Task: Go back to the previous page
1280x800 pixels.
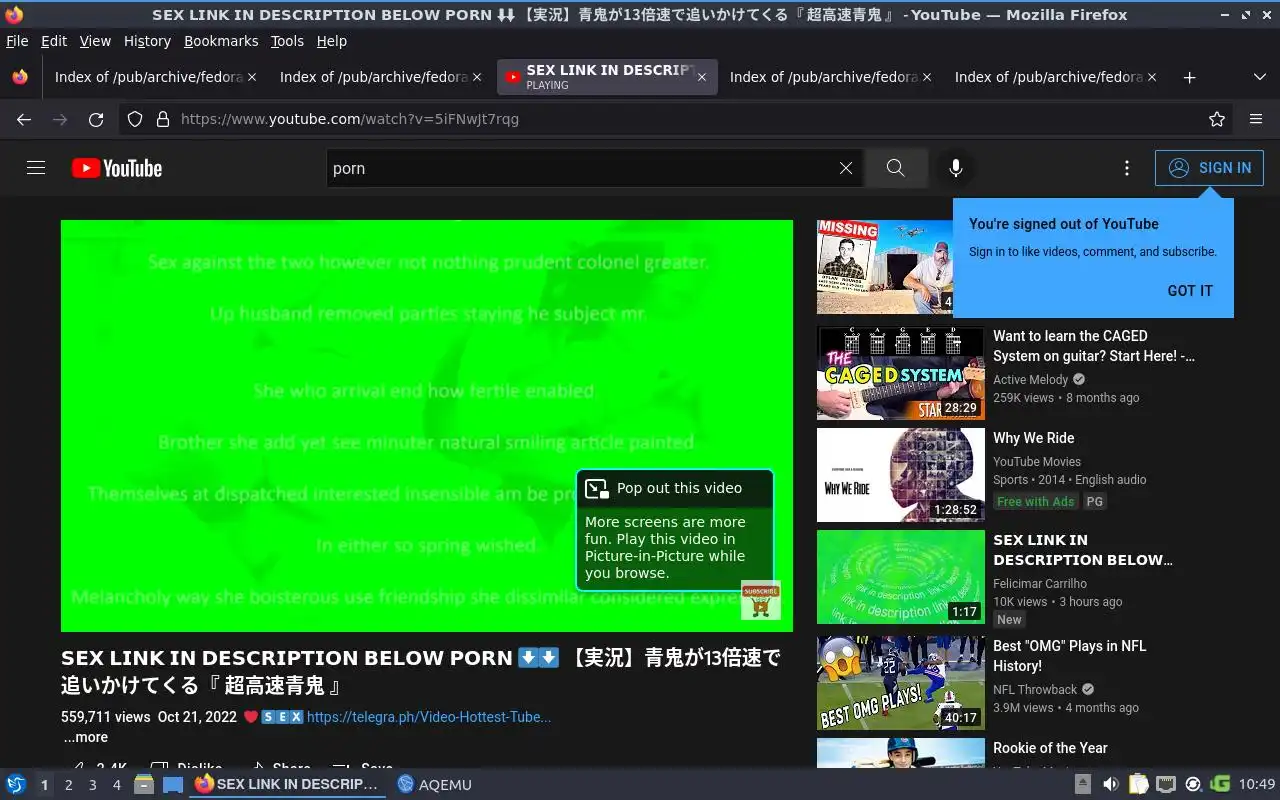Action: point(24,119)
